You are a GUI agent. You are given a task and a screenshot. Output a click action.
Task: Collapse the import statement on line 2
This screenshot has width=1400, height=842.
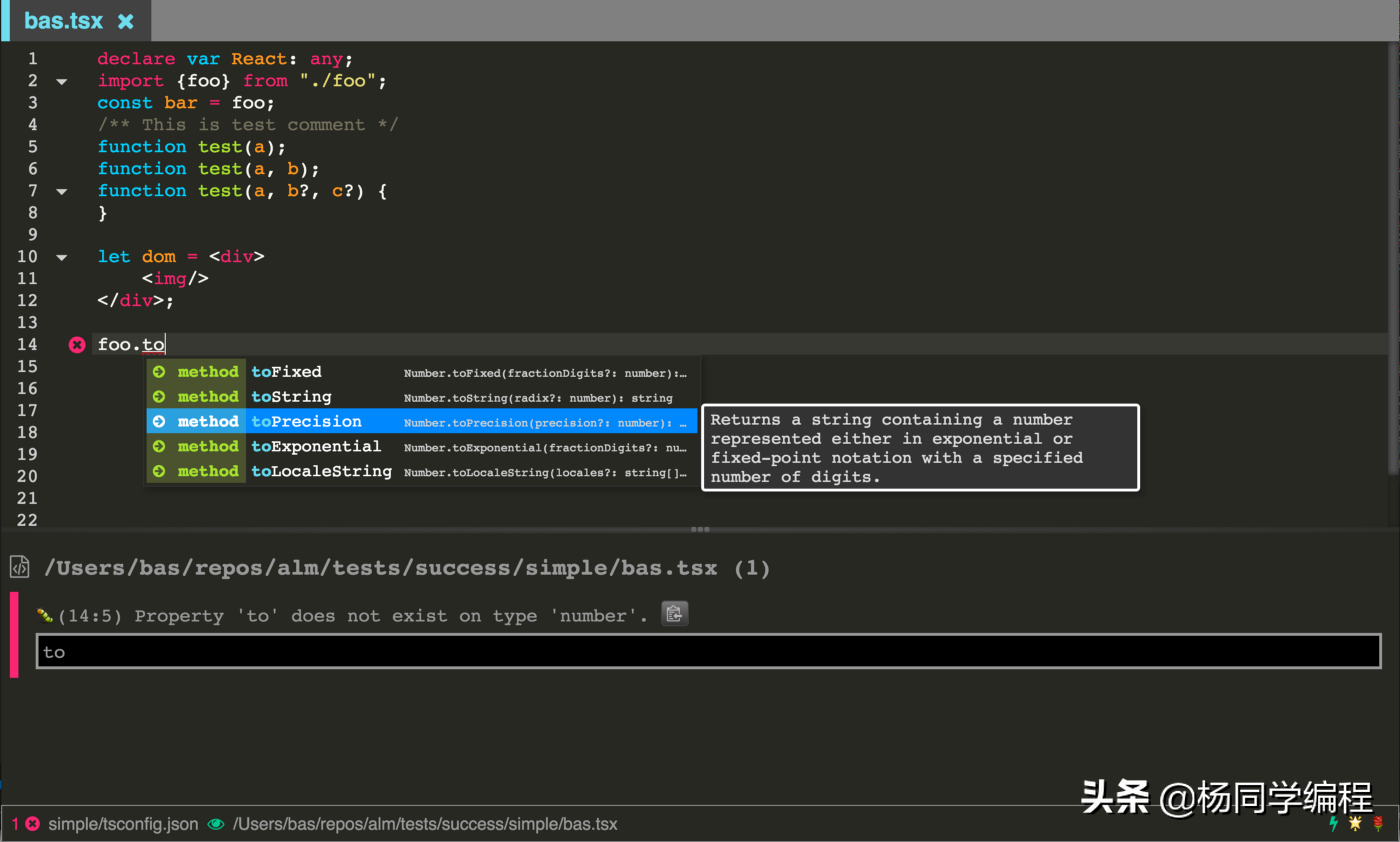[61, 81]
